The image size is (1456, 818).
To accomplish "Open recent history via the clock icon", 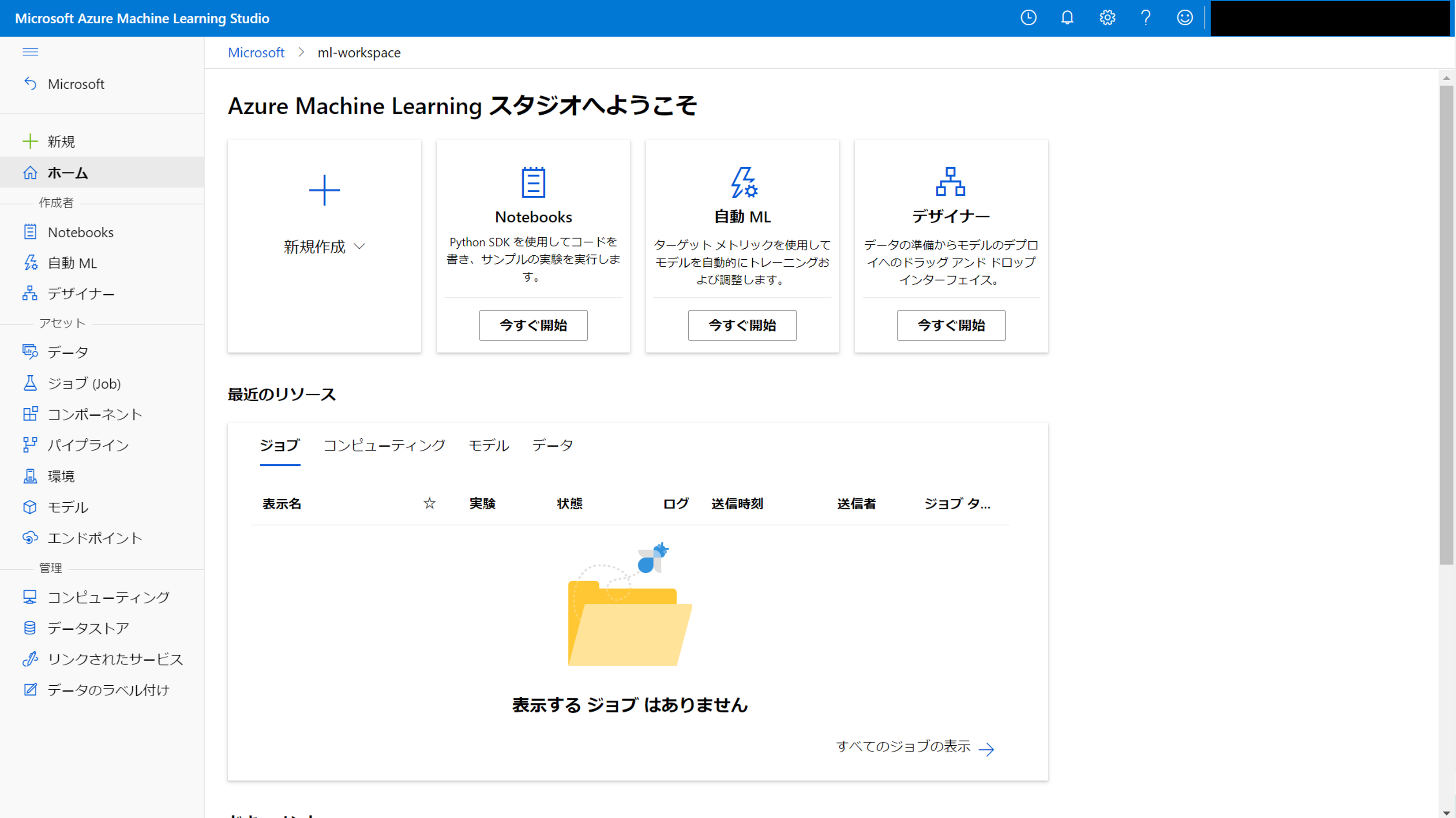I will (1029, 18).
